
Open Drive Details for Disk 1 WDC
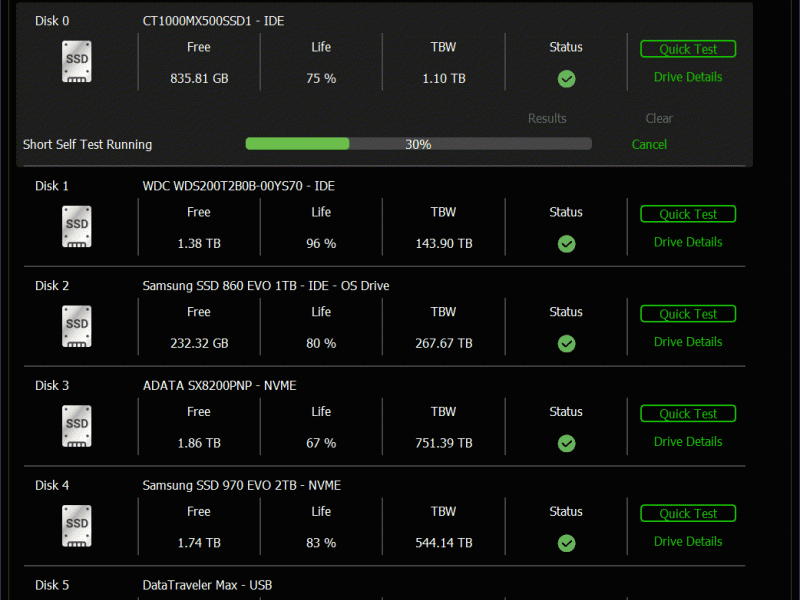tap(688, 242)
